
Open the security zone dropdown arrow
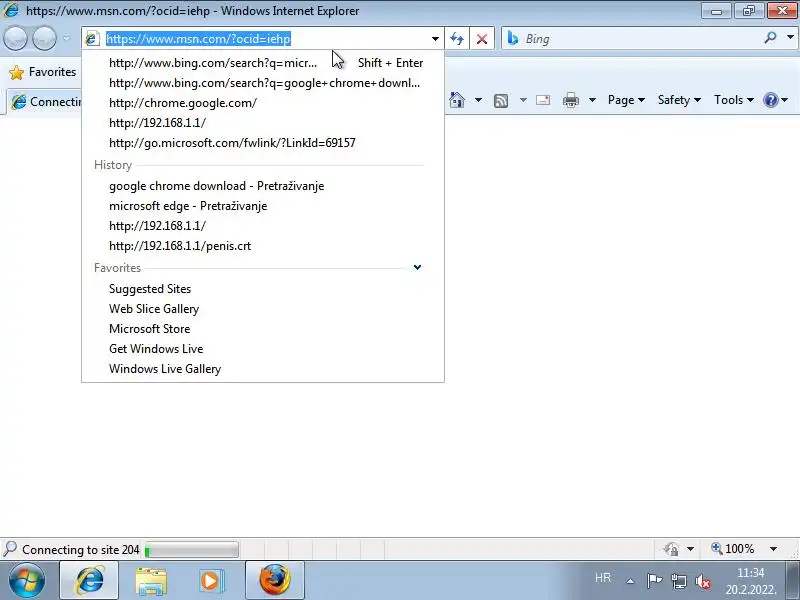(x=690, y=549)
